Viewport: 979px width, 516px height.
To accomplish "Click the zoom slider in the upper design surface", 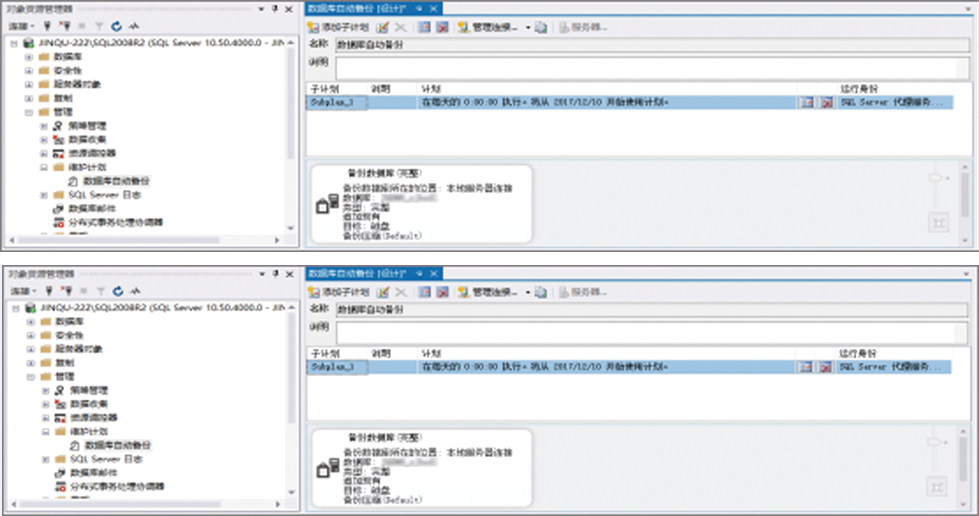I will pyautogui.click(x=937, y=177).
